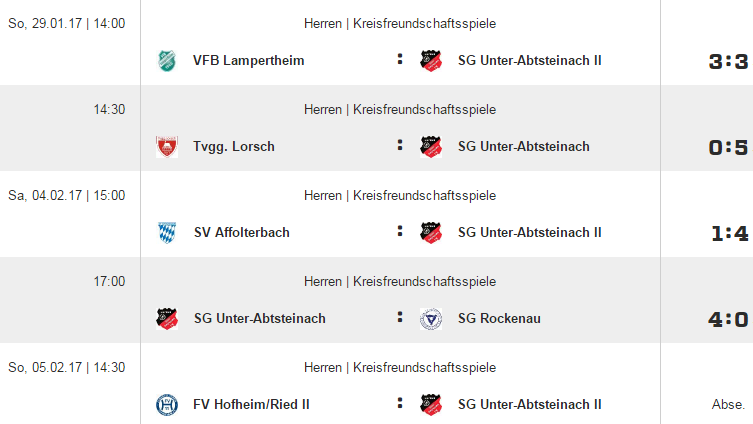Open the 0:5 match result
The image size is (753, 424).
pyautogui.click(x=728, y=147)
